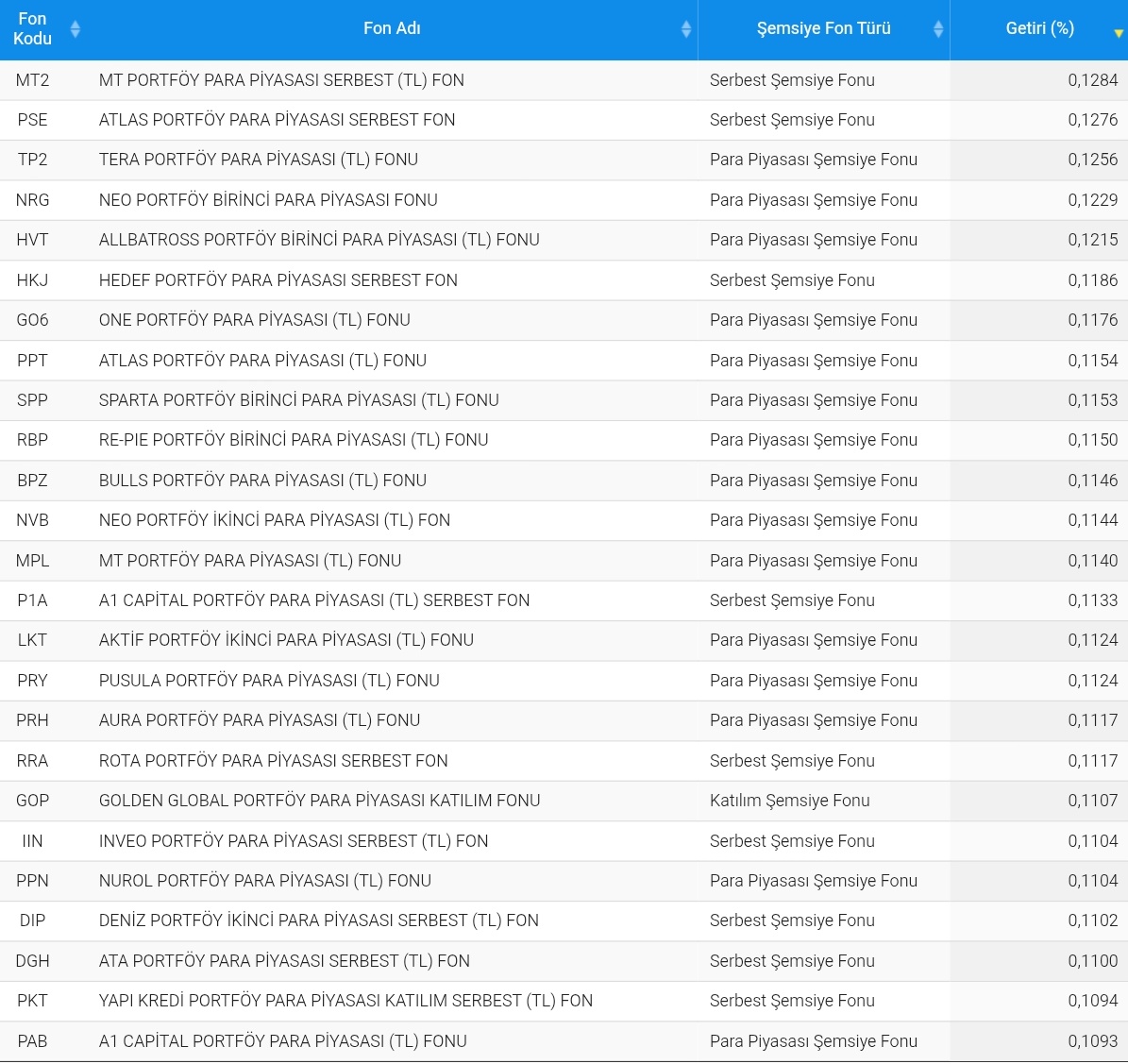The image size is (1128, 1064).
Task: Click the Getiri (%) column header
Action: click(x=1039, y=28)
